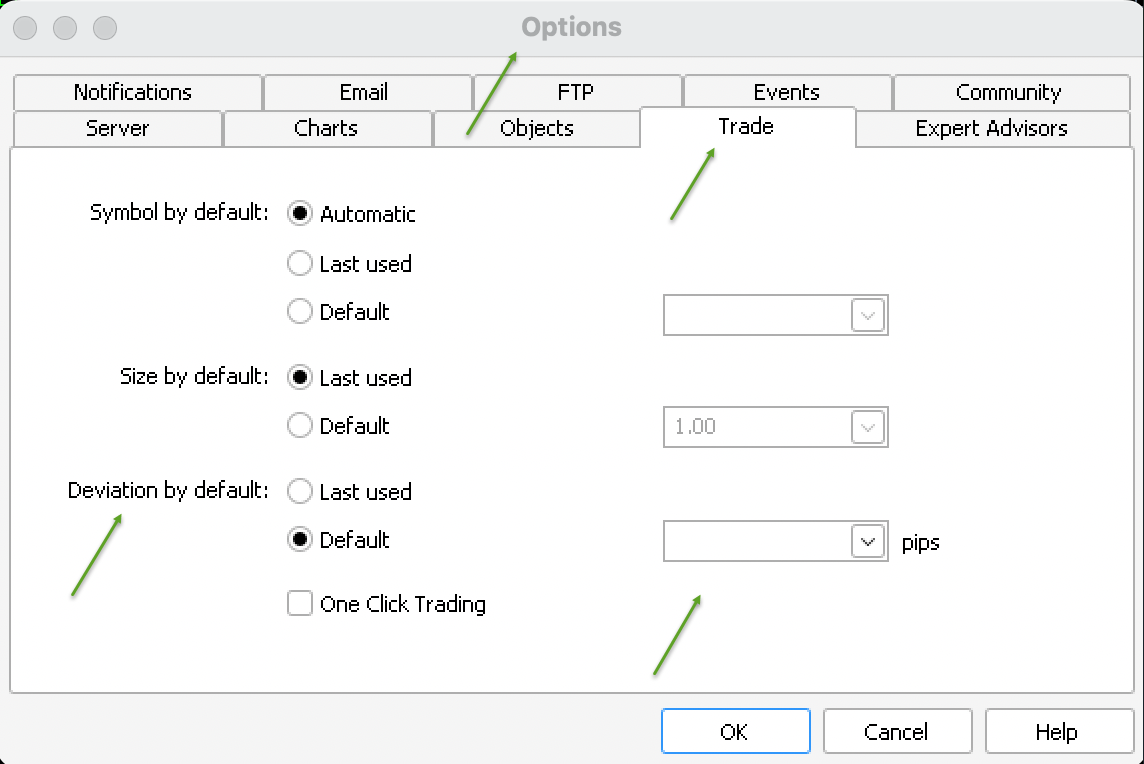Select Default option under Size by default
Viewport: 1144px width, 764px height.
[300, 426]
